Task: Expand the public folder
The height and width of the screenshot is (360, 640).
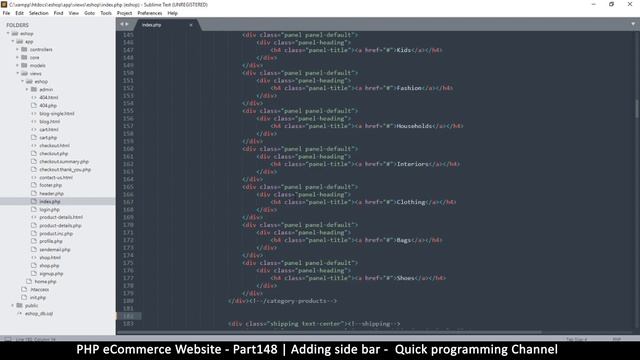Action: tap(13, 305)
